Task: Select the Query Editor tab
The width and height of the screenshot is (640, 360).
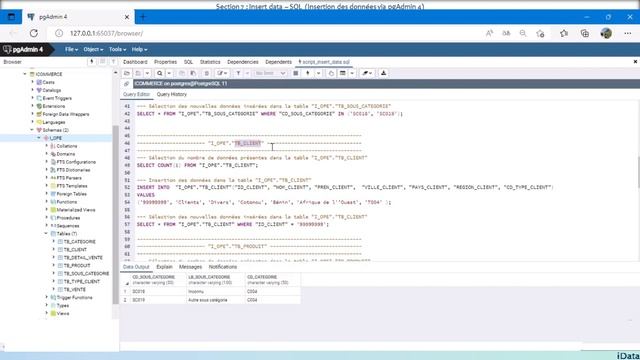Action: [136, 94]
